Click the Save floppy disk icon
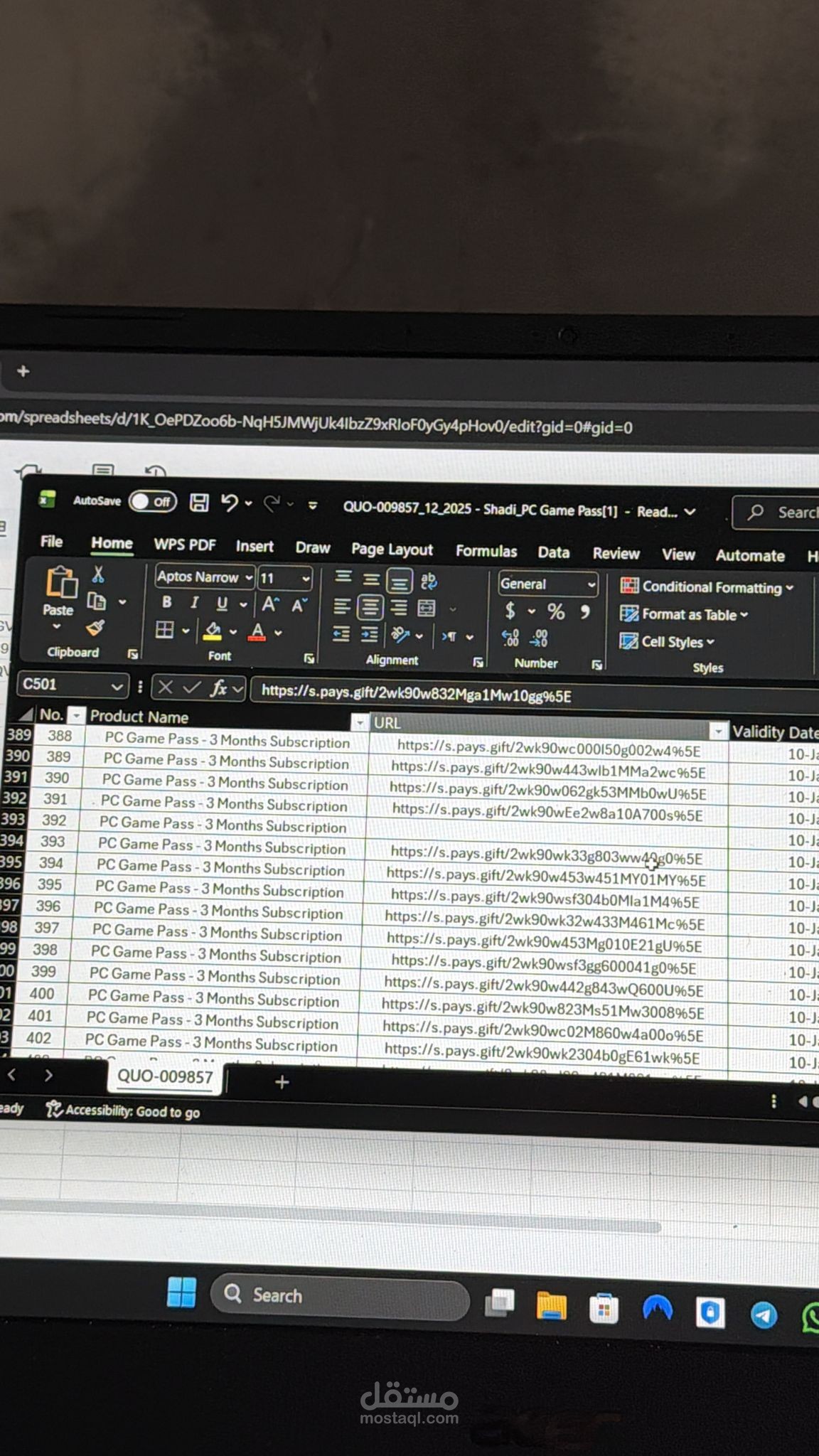The image size is (819, 1456). (x=199, y=503)
